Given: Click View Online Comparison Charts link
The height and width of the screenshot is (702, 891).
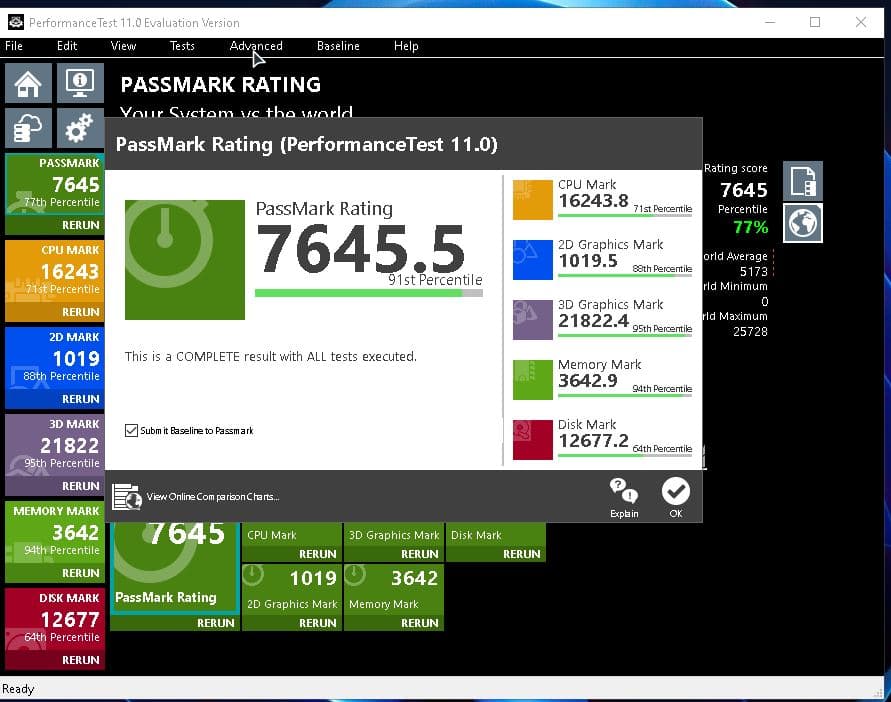Looking at the screenshot, I should coord(213,496).
